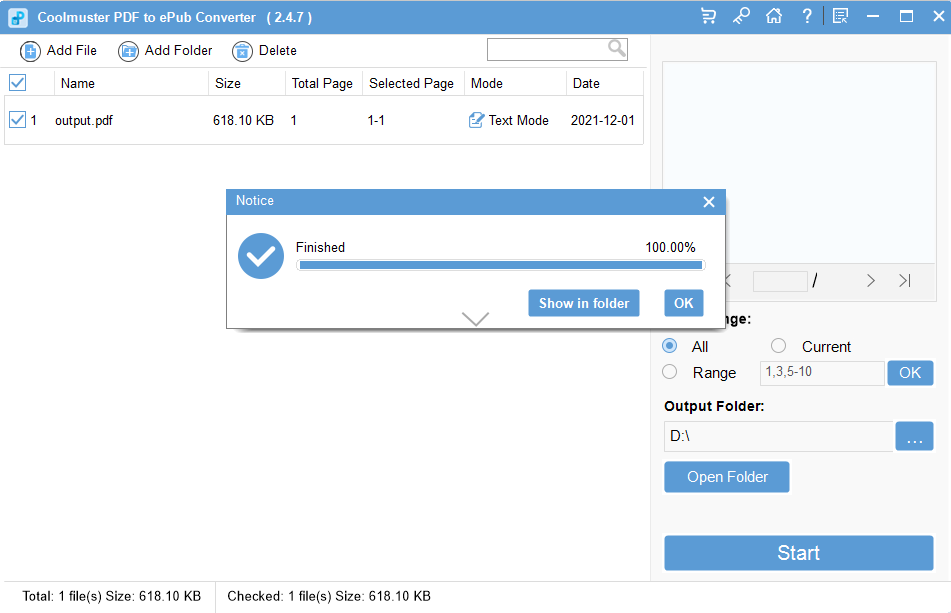Click the help question-mark icon
The width and height of the screenshot is (951, 613).
point(806,16)
